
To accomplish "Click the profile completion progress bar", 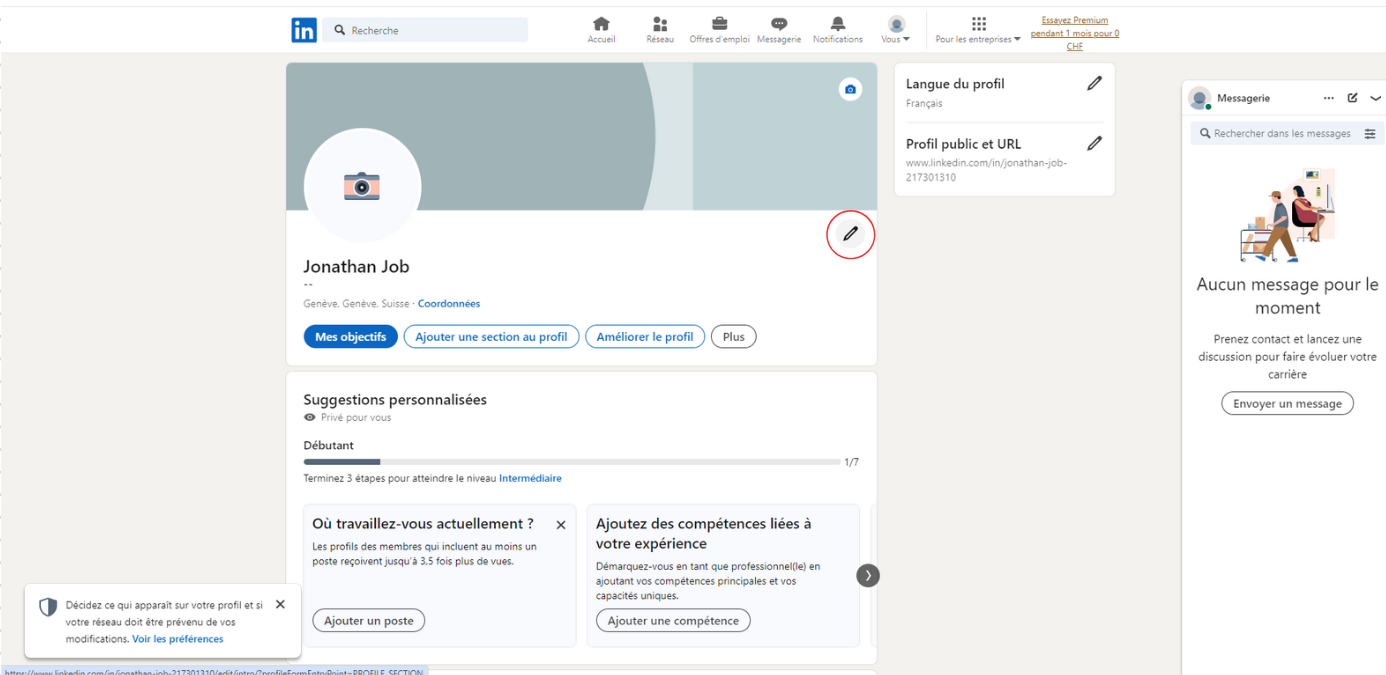I will [x=571, y=462].
